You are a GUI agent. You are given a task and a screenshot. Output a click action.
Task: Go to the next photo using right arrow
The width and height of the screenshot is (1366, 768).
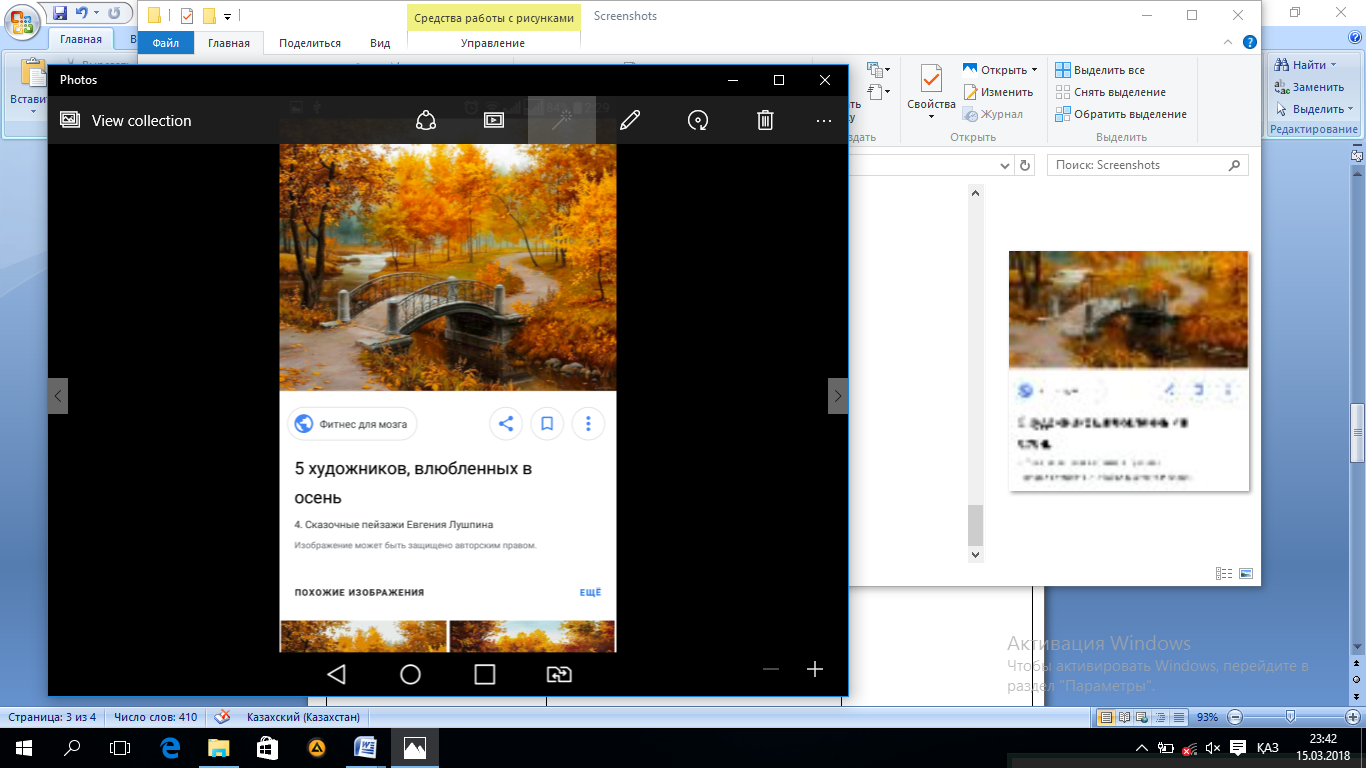tap(838, 396)
